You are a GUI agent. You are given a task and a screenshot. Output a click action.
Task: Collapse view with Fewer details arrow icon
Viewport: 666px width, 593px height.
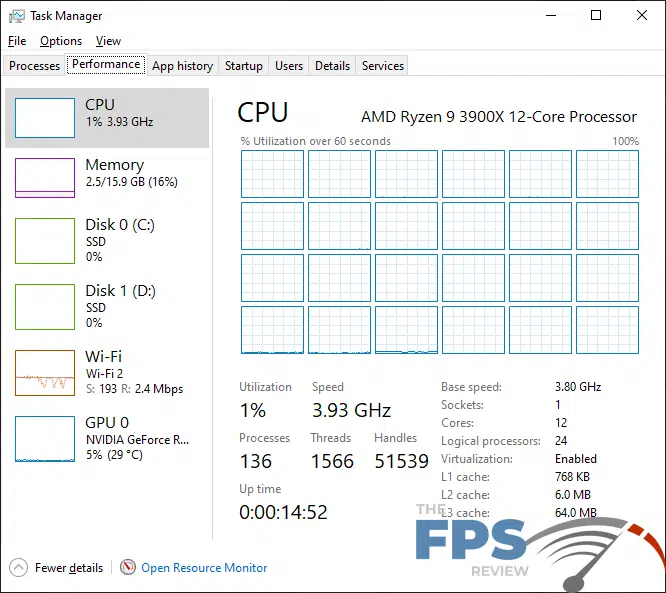(x=18, y=568)
